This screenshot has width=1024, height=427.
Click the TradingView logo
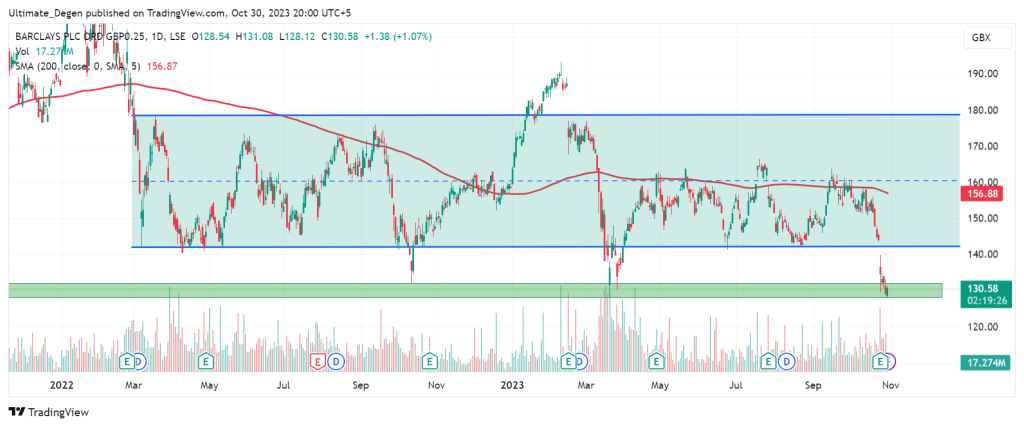pos(48,412)
